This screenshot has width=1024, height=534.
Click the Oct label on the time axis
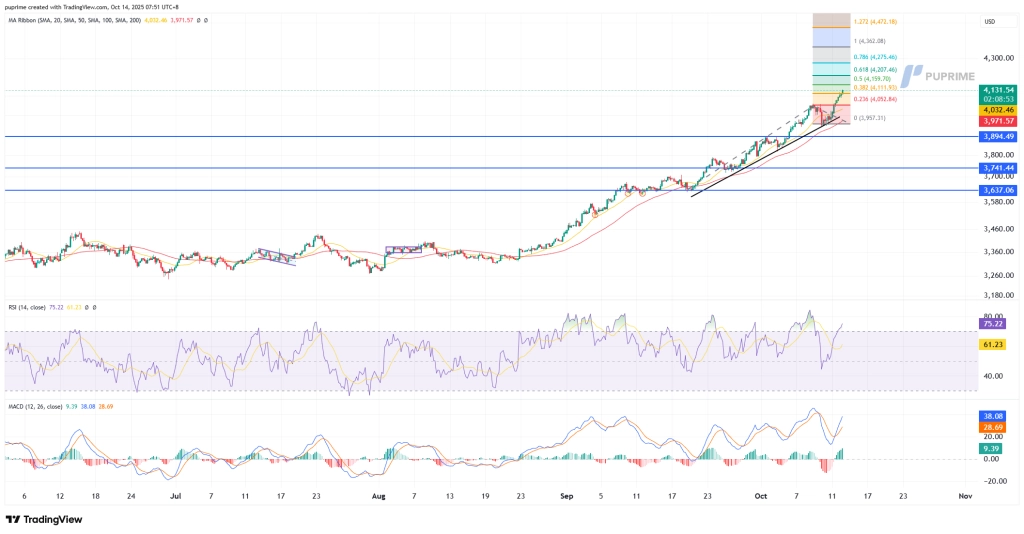click(x=761, y=495)
